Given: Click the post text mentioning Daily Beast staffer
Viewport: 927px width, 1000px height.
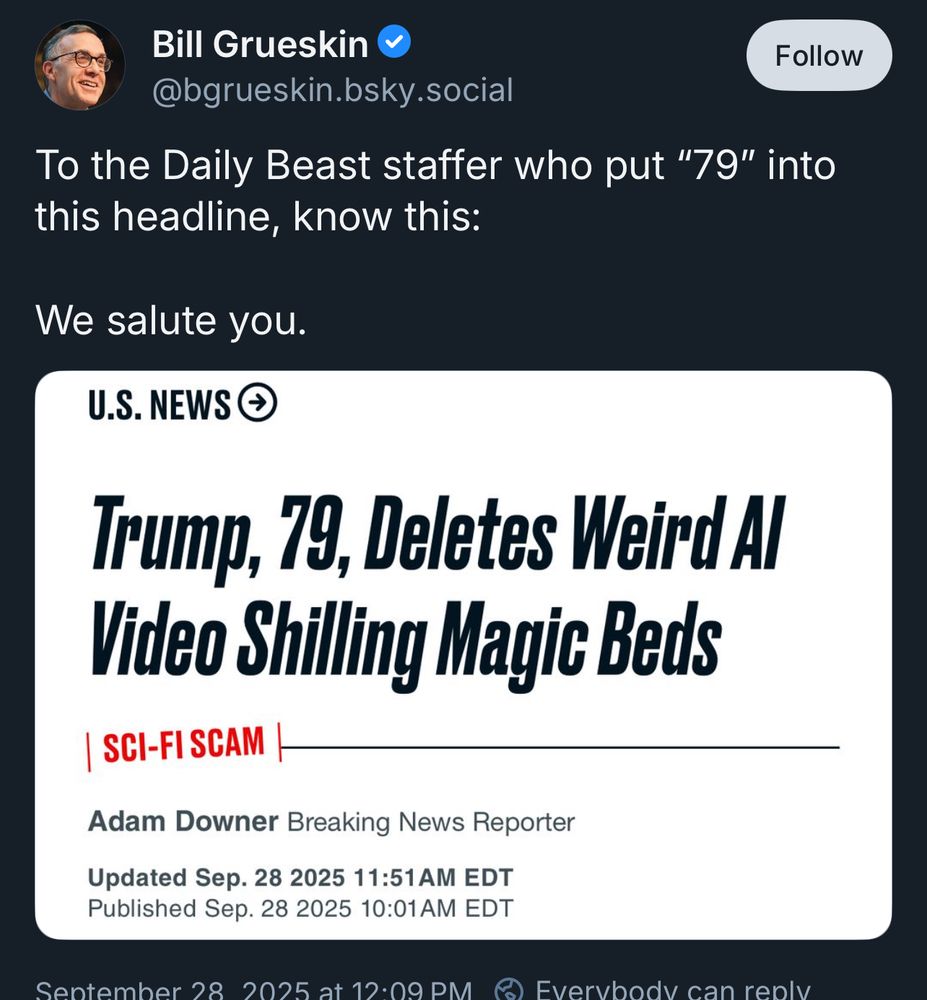Looking at the screenshot, I should pos(435,191).
